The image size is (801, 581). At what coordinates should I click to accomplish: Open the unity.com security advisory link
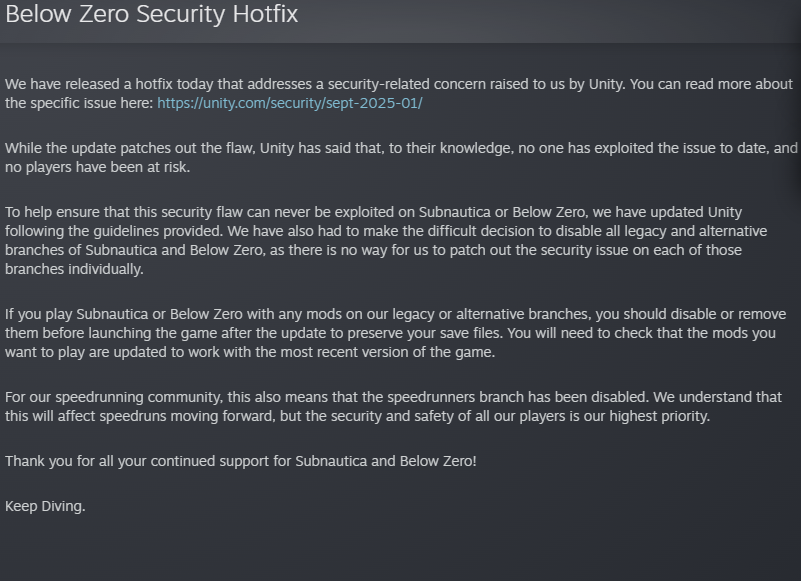pos(289,103)
